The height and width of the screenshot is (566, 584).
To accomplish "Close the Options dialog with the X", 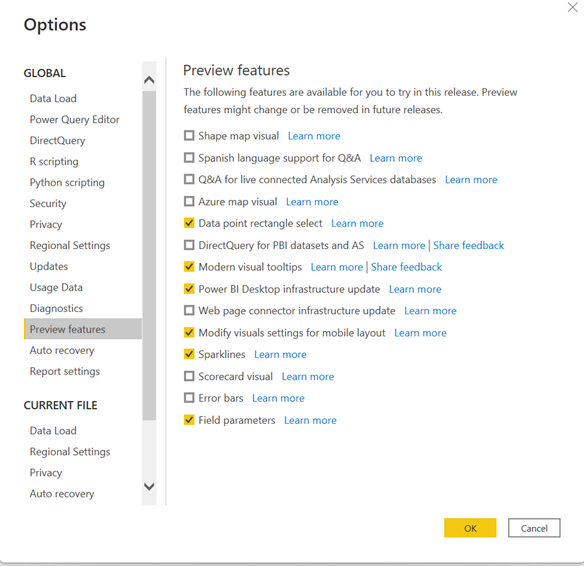I will 572,7.
